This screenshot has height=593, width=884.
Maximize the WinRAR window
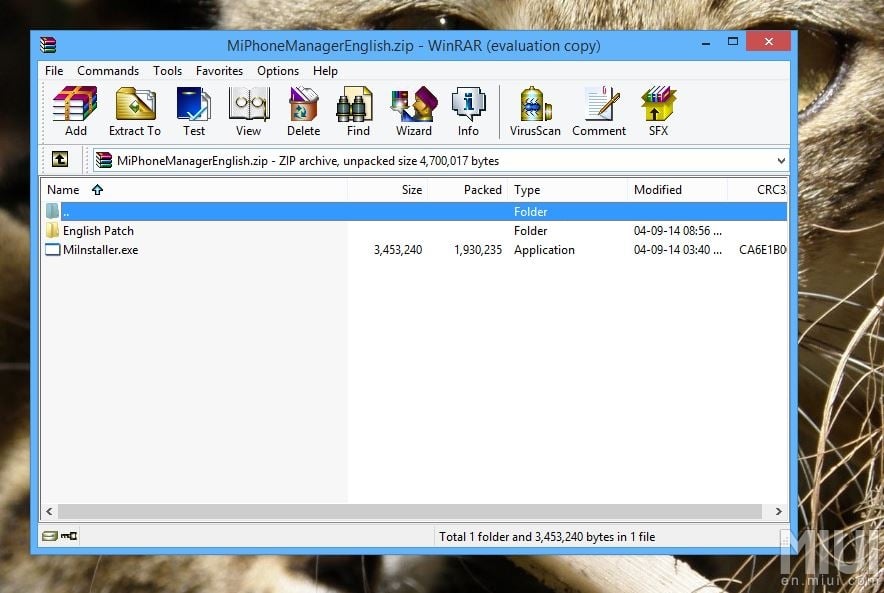(x=733, y=41)
